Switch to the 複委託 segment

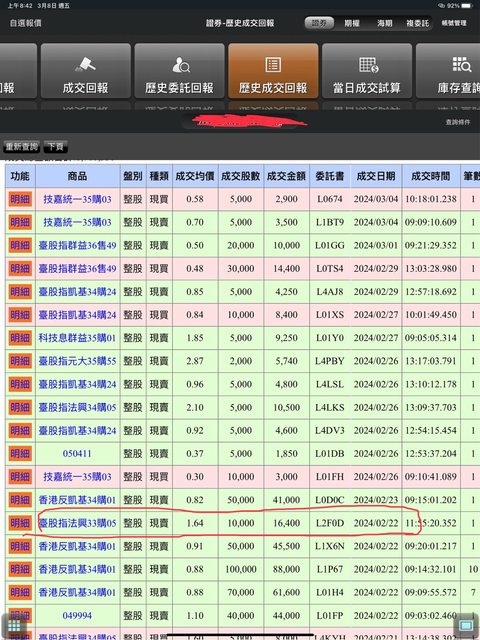tap(417, 23)
